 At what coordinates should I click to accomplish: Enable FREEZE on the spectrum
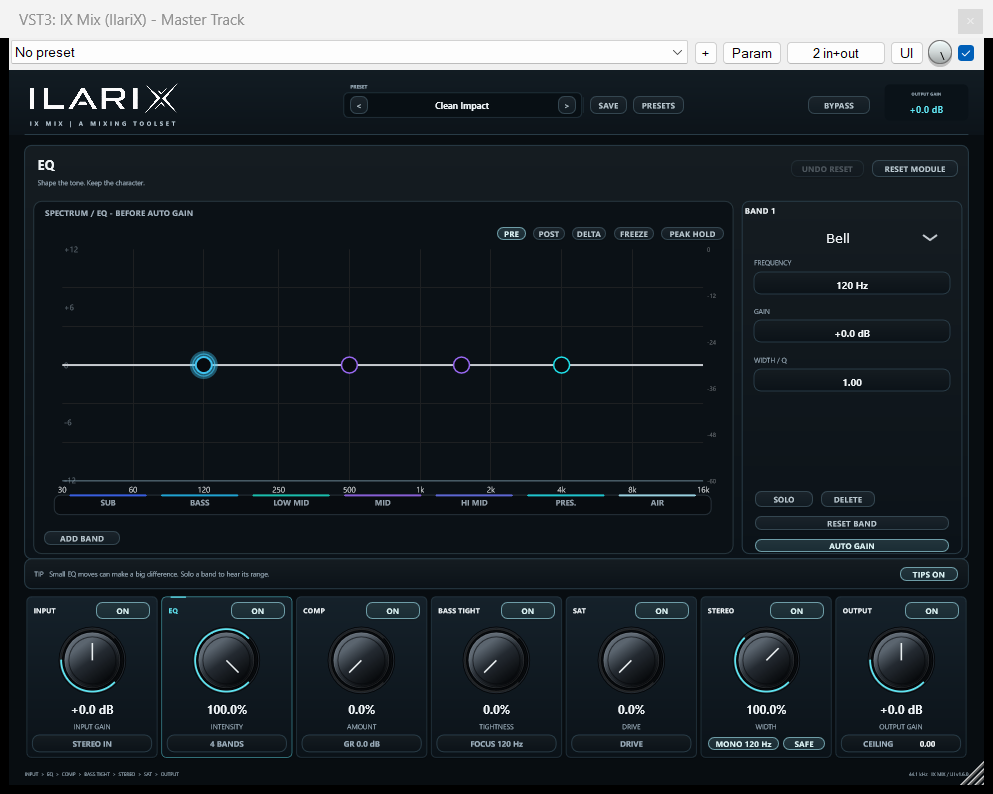634,234
